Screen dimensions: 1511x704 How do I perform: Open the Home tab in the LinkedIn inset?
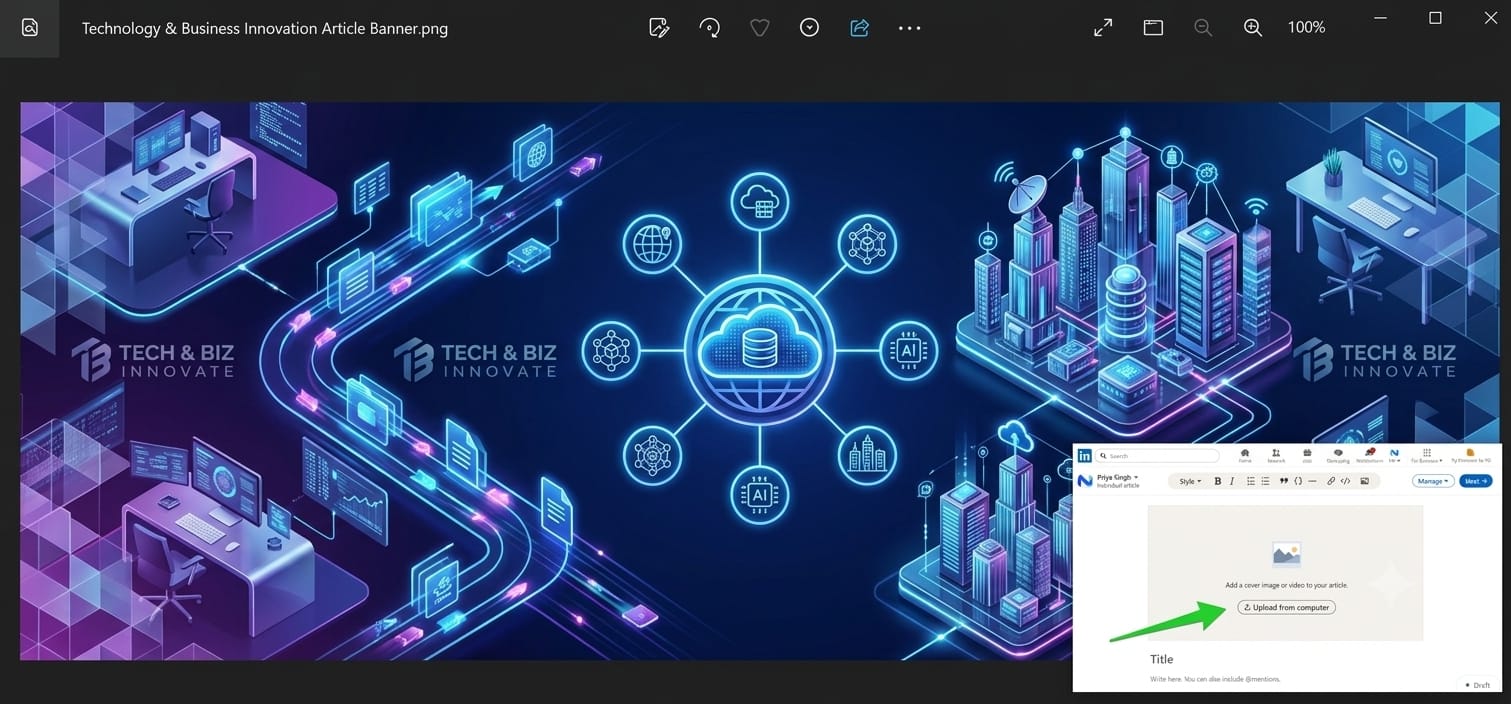(x=1245, y=456)
